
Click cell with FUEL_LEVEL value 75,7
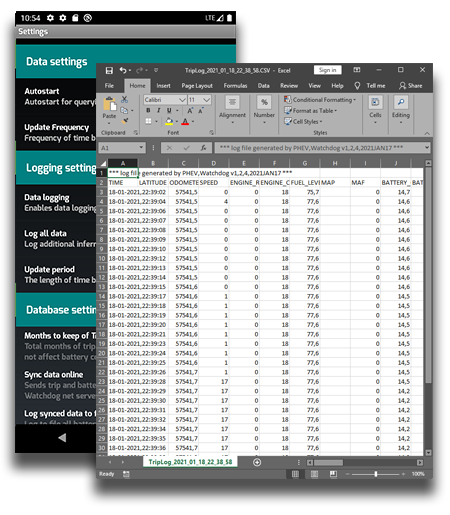tap(305, 192)
